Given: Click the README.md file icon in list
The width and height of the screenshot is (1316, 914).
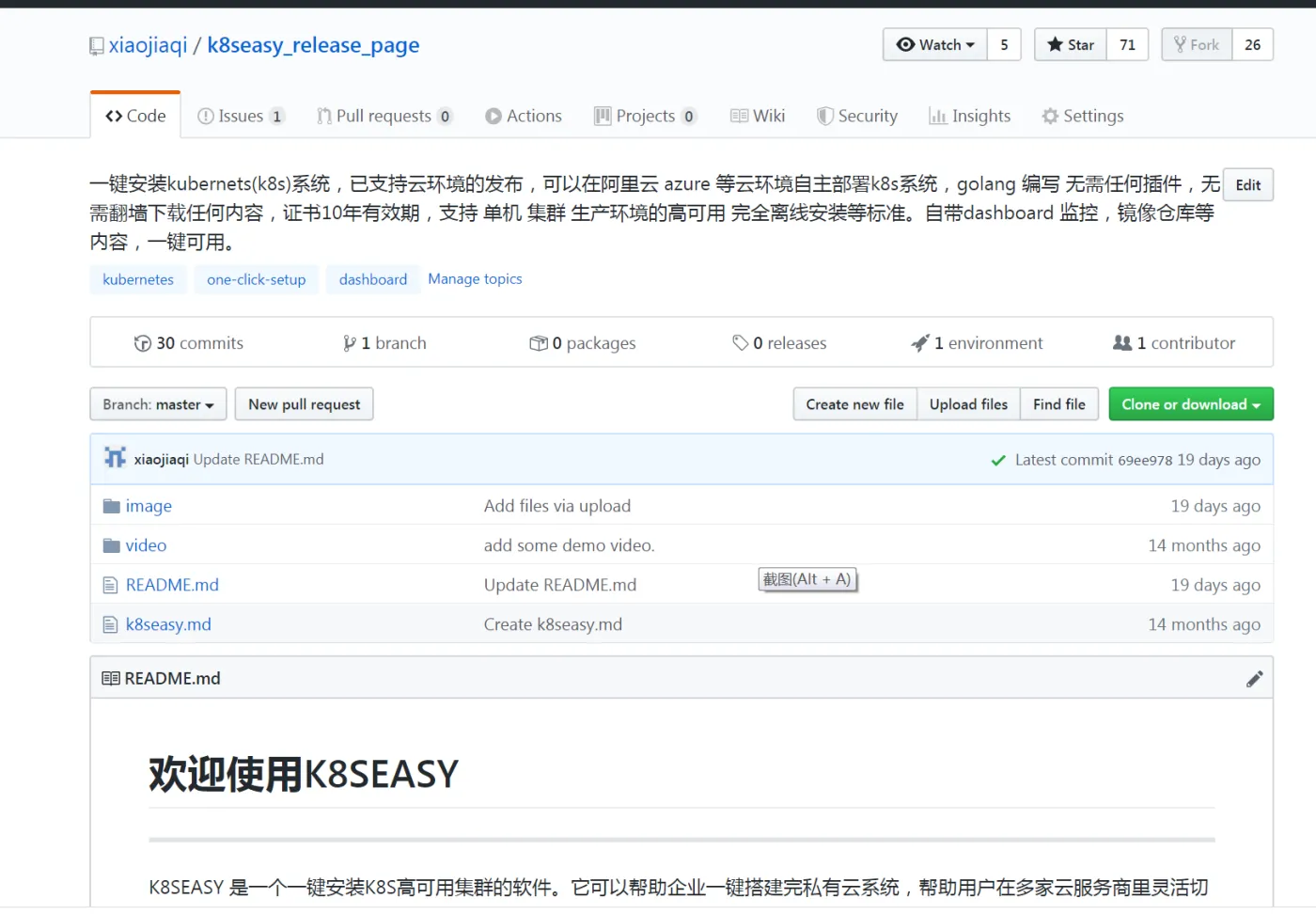Looking at the screenshot, I should pos(110,585).
